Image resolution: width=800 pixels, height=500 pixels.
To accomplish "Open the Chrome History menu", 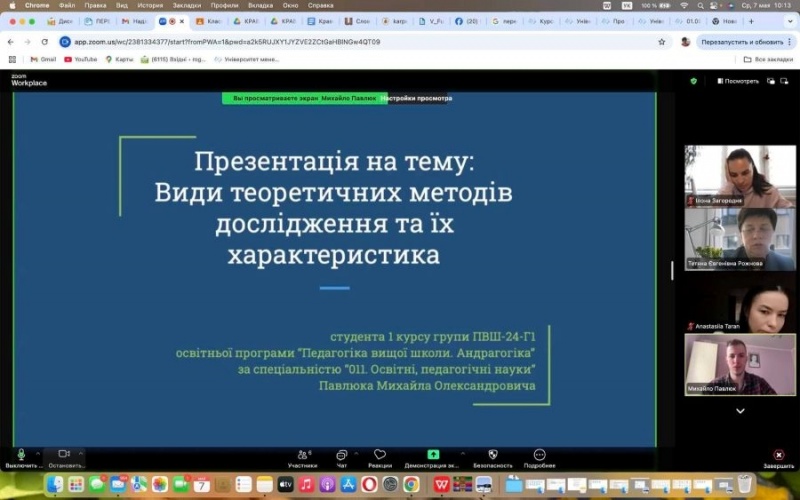I will [150, 5].
